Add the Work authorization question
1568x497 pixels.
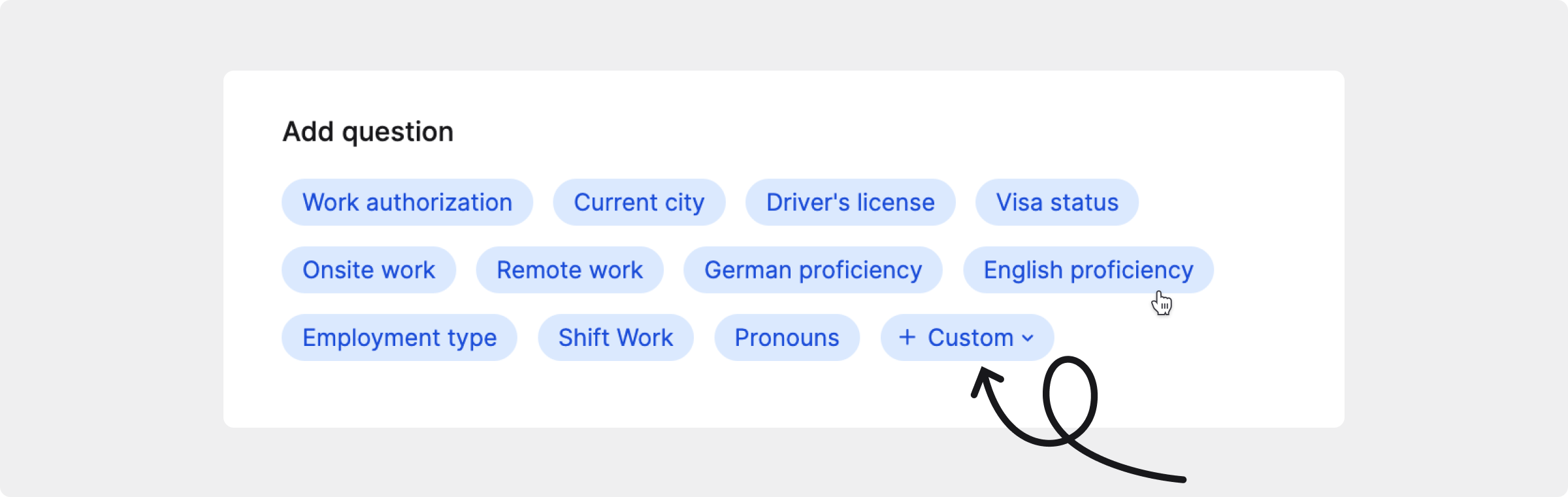(407, 203)
